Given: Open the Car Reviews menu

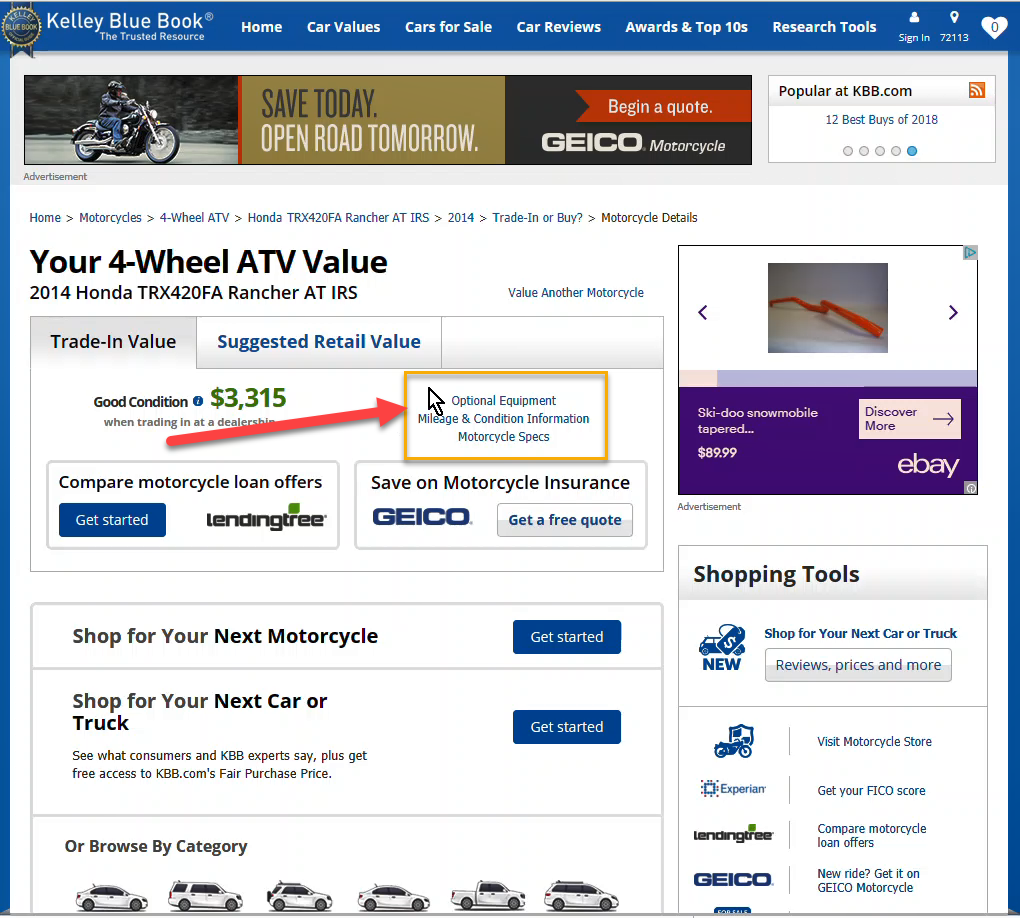Looking at the screenshot, I should [x=559, y=27].
